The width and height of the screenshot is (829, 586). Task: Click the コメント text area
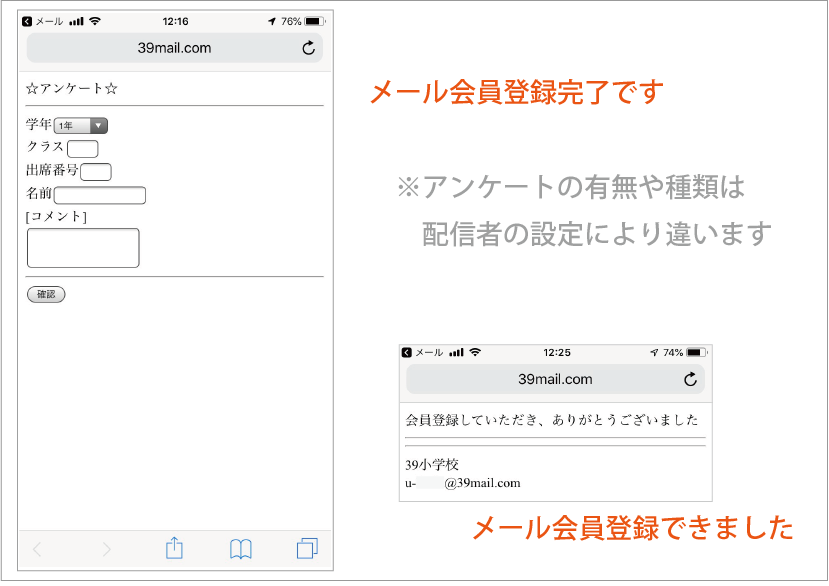[83, 248]
